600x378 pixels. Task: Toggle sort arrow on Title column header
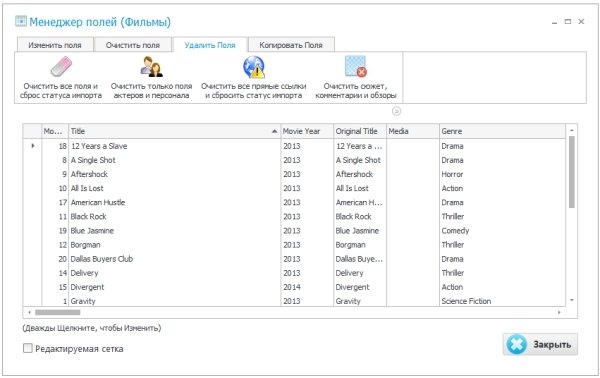[x=274, y=131]
